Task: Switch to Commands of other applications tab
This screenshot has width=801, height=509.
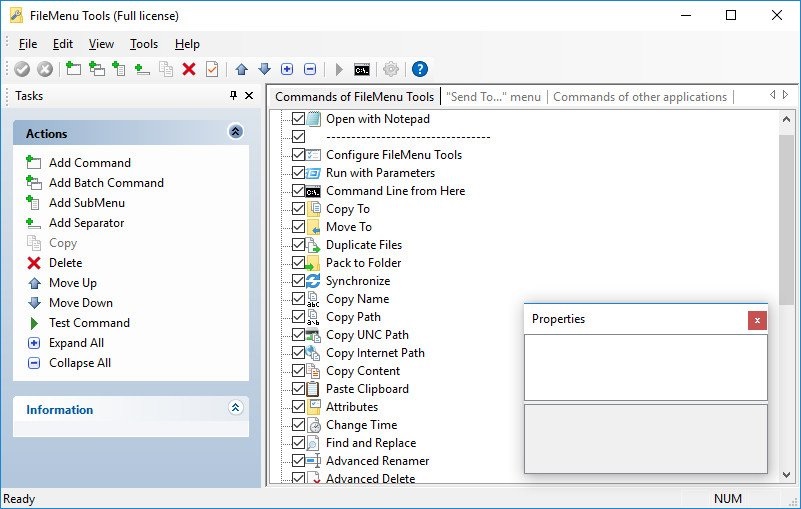Action: [x=640, y=97]
